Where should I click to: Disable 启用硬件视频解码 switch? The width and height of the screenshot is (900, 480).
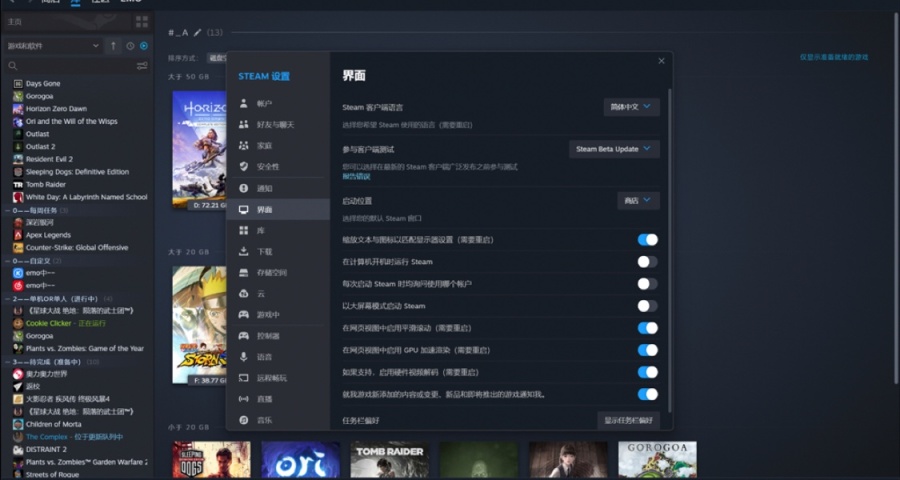point(647,372)
